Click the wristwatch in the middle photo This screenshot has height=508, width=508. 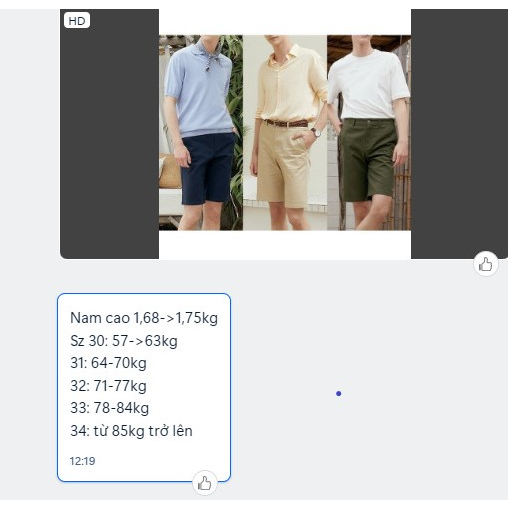[316, 133]
